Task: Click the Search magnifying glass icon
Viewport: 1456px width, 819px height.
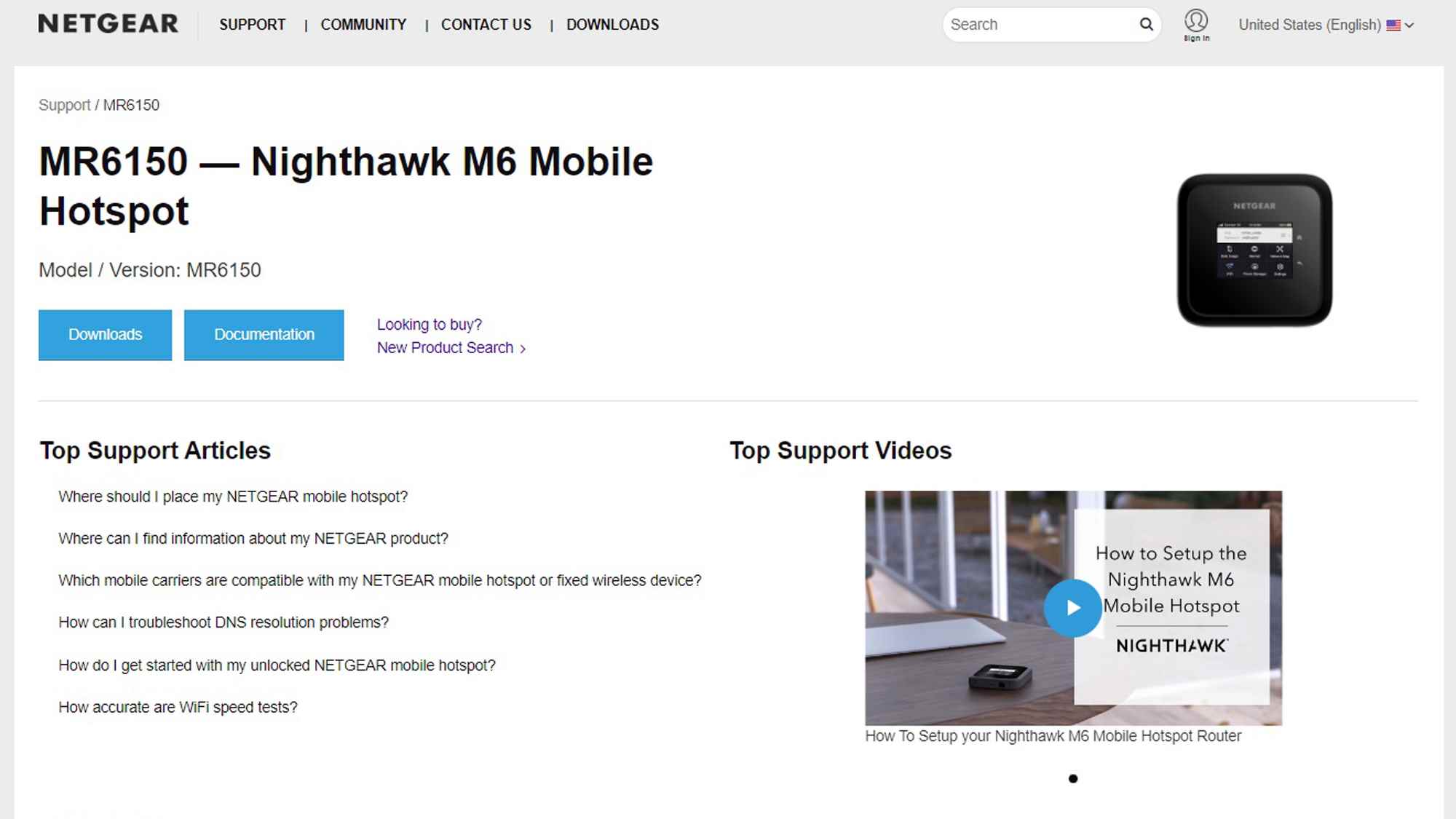Action: coord(1147,24)
